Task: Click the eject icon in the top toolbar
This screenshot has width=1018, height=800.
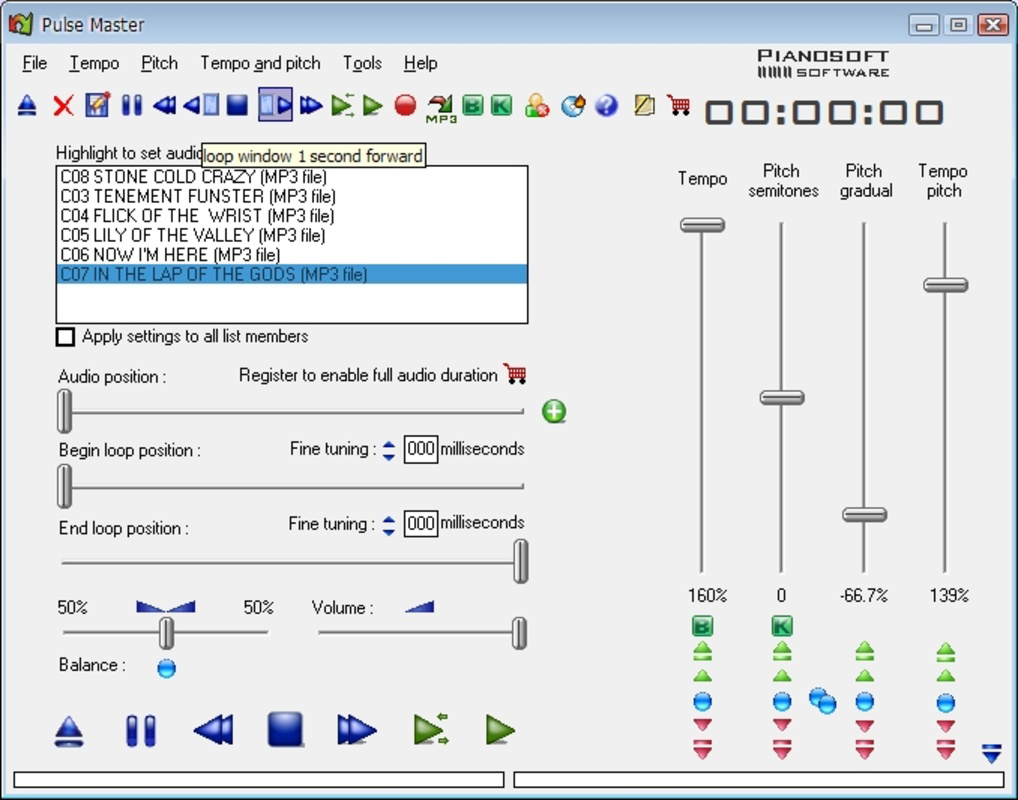Action: click(27, 105)
